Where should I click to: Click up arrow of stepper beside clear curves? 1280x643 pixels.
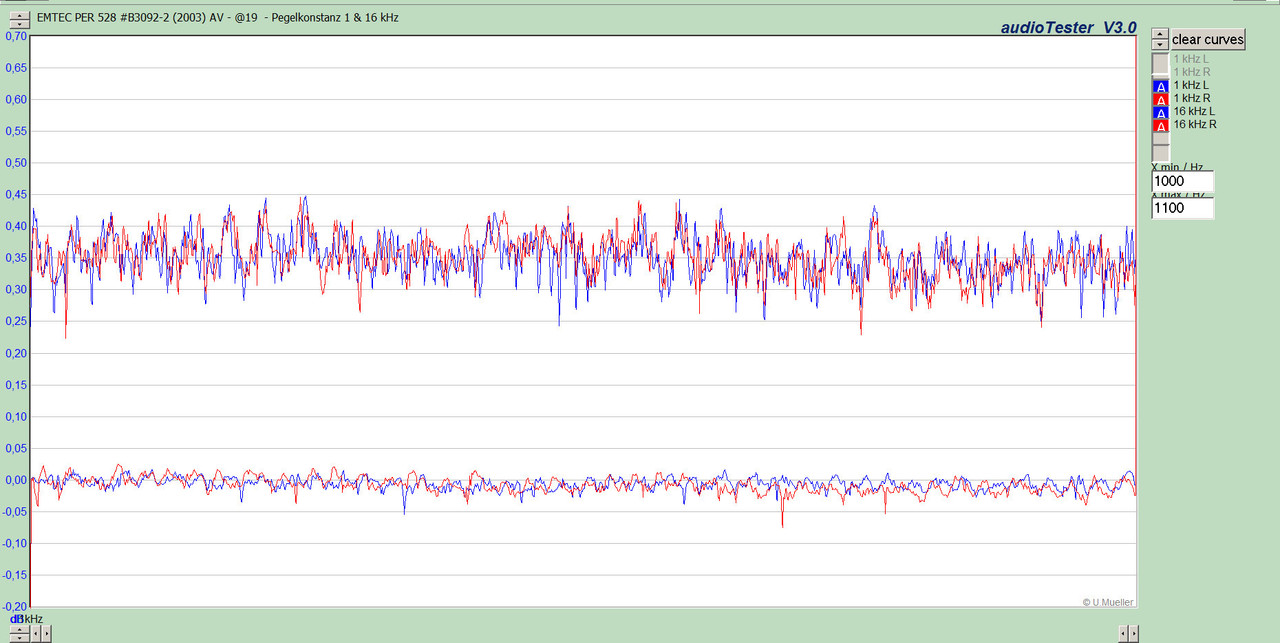(1160, 33)
